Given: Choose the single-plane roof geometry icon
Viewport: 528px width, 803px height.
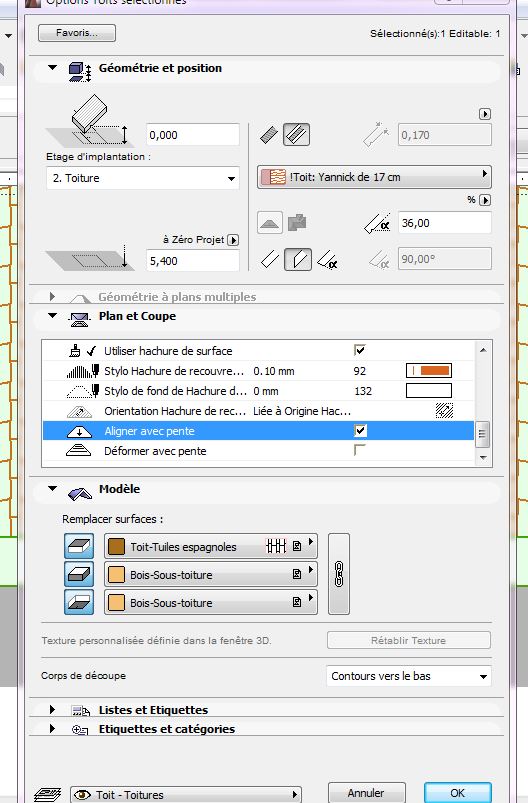Looking at the screenshot, I should 269,223.
